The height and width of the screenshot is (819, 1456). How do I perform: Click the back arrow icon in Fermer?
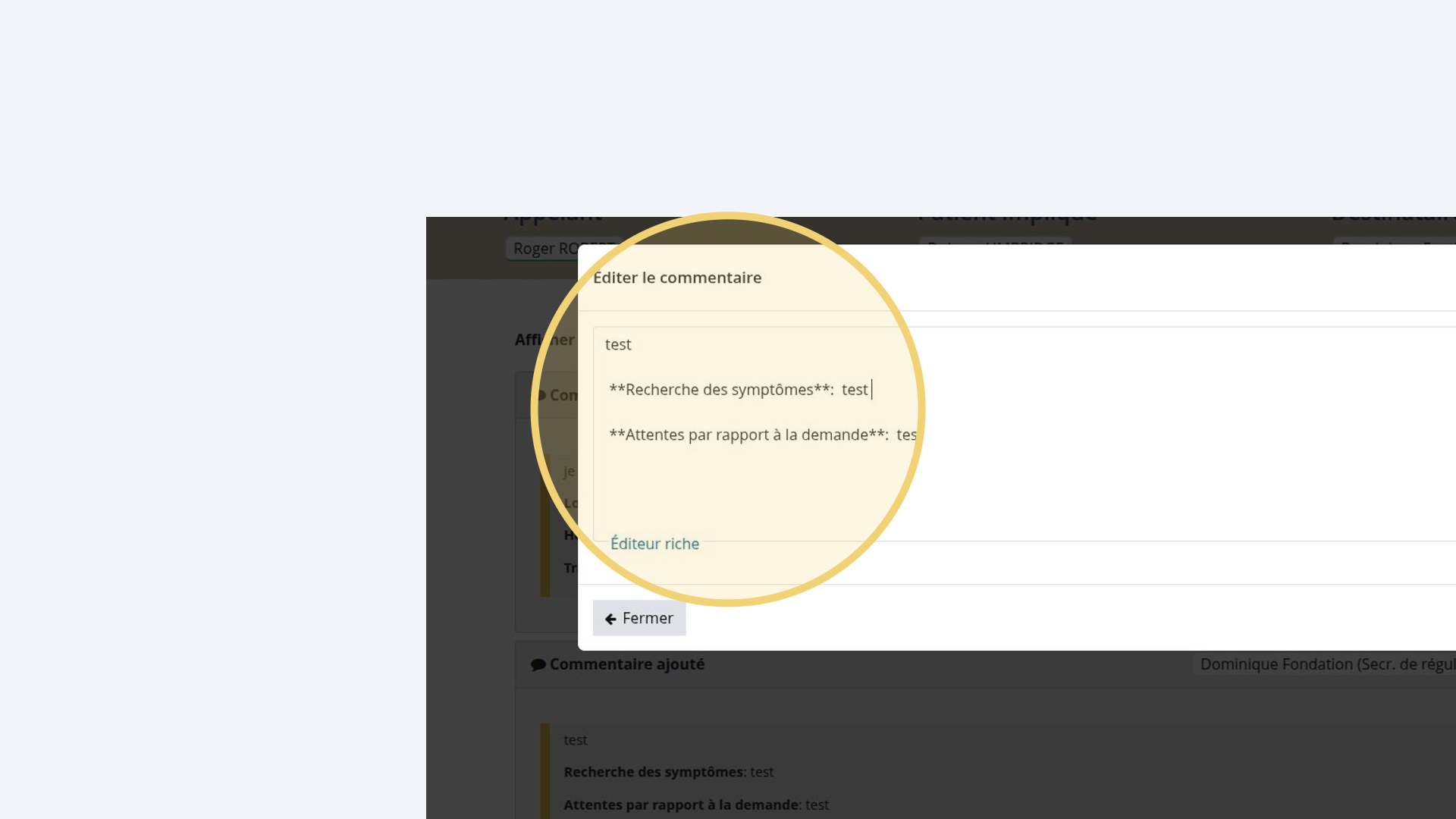coord(610,619)
